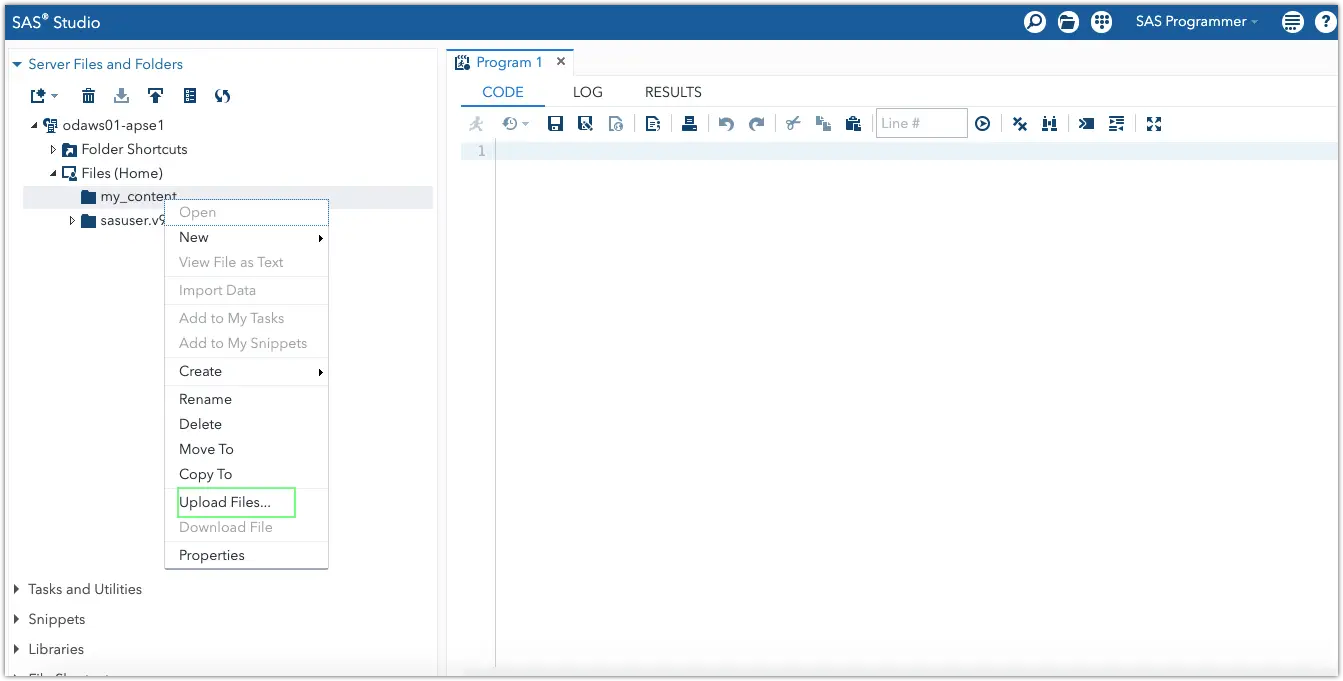Click line 1 in the code editor
1343x681 pixels.
916,151
